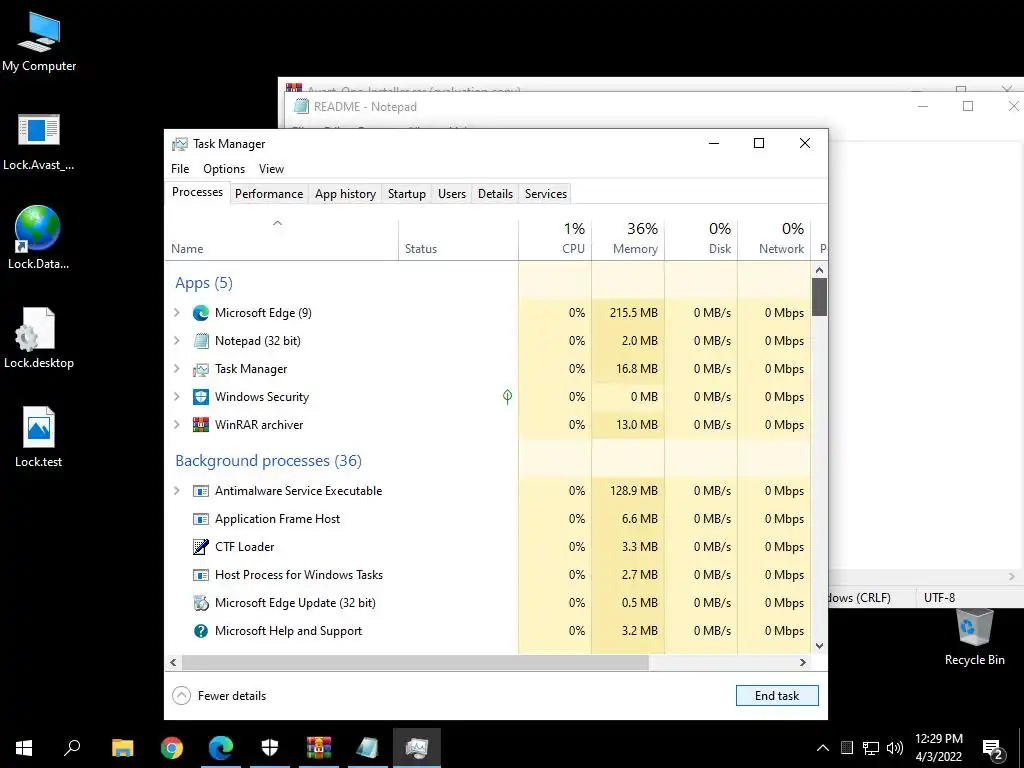Viewport: 1024px width, 768px height.
Task: Open the File menu in Task Manager
Action: (x=180, y=168)
